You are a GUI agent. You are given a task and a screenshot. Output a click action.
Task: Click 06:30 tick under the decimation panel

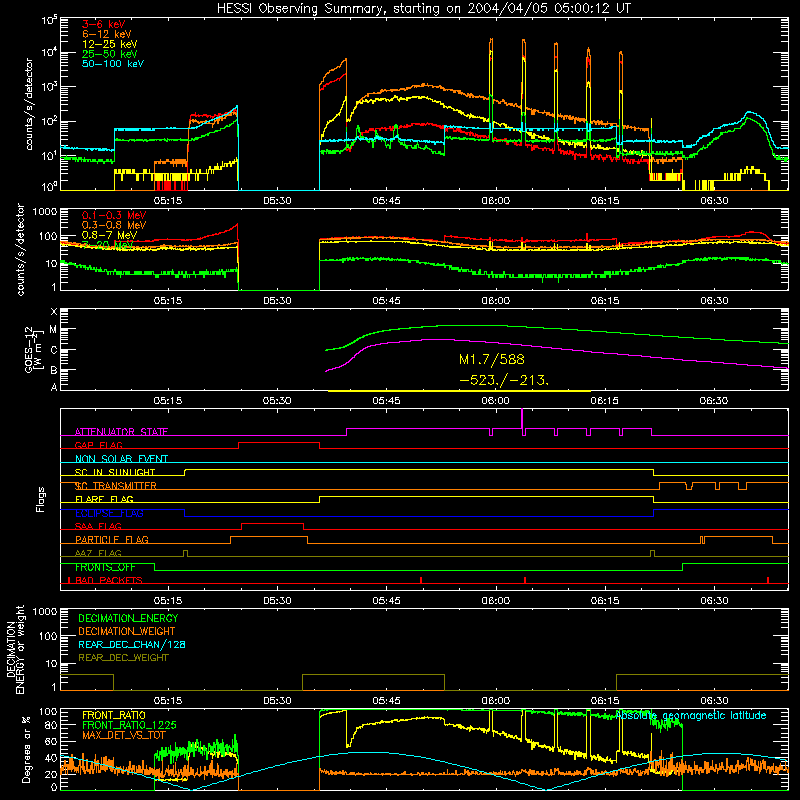click(714, 701)
